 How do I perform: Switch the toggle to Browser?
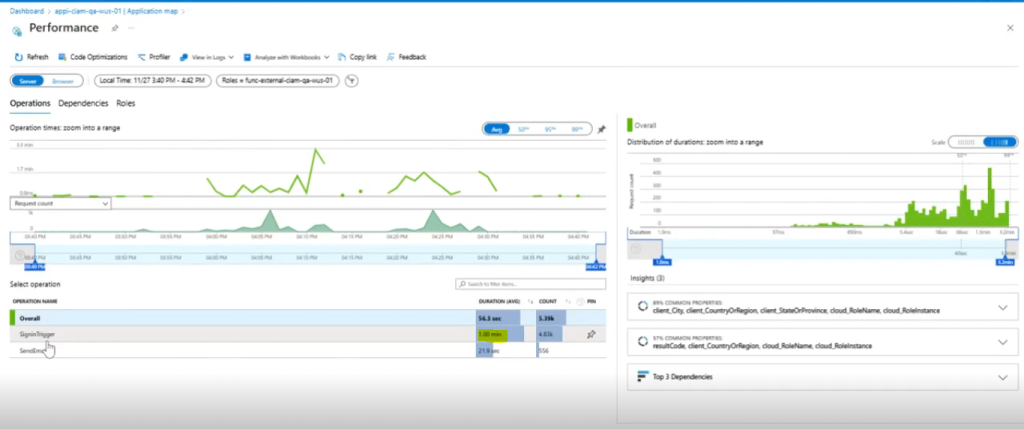(63, 81)
